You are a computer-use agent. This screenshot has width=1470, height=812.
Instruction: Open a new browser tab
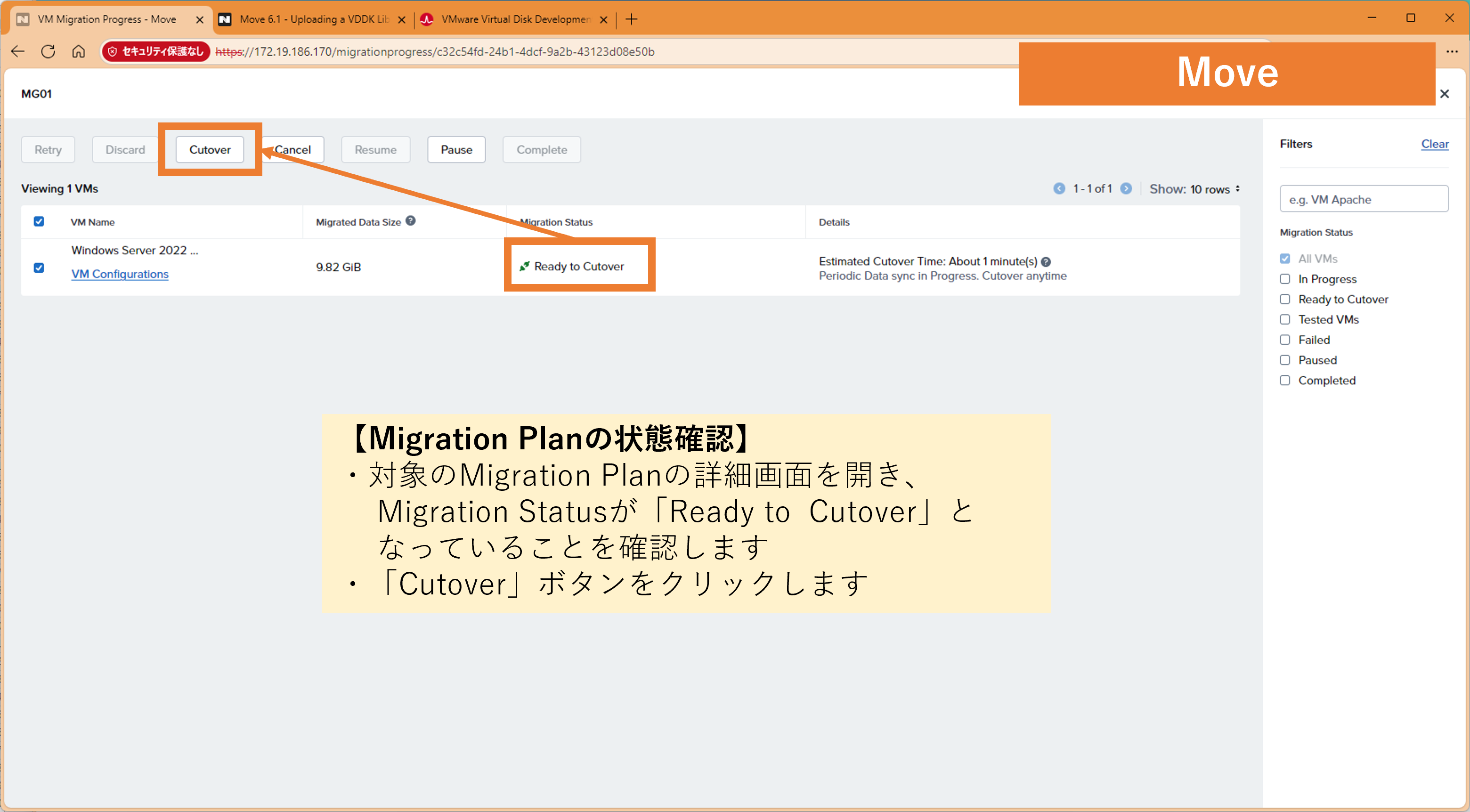click(631, 19)
